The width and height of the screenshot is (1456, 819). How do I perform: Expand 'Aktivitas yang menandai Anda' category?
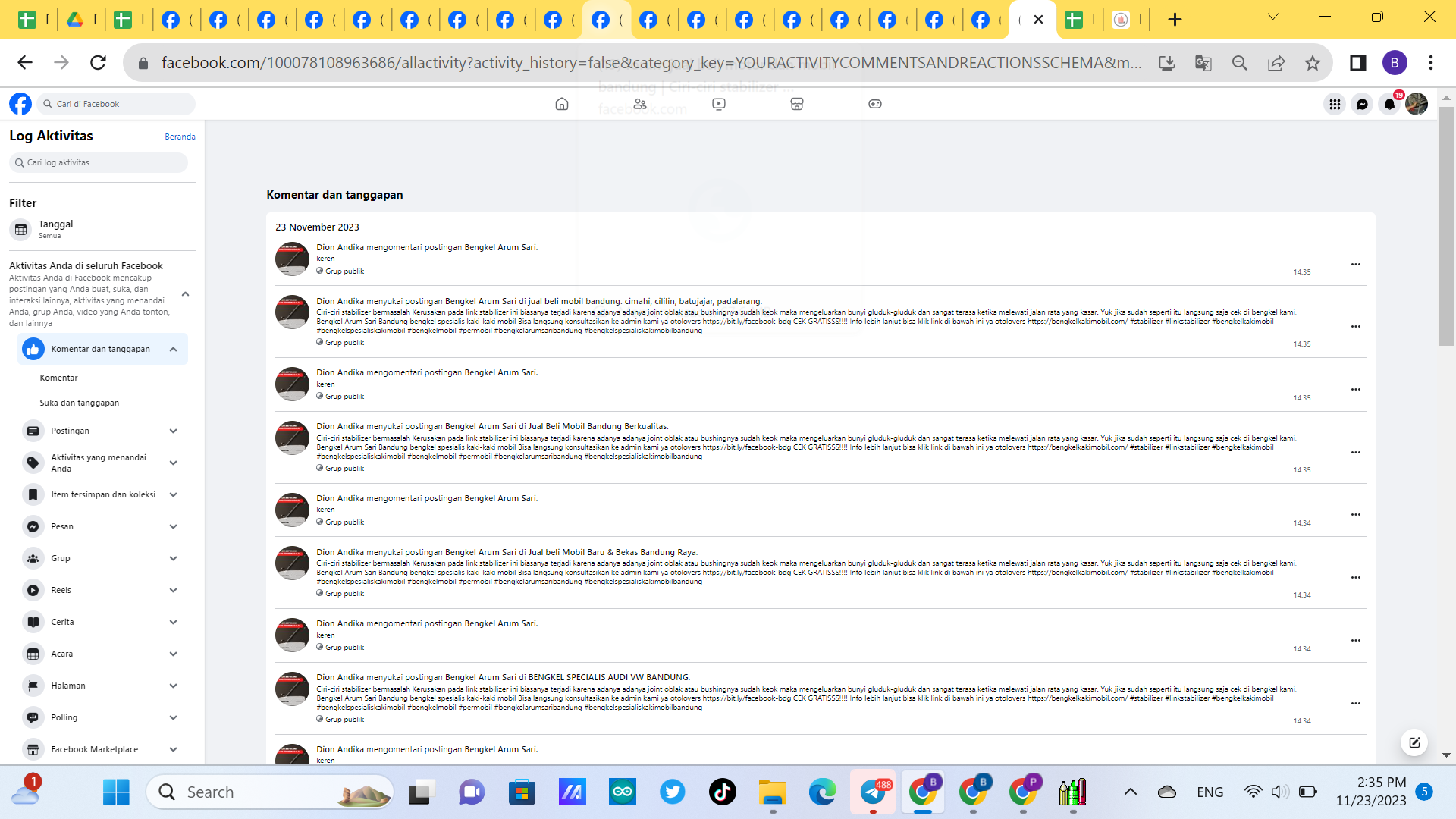[x=174, y=463]
